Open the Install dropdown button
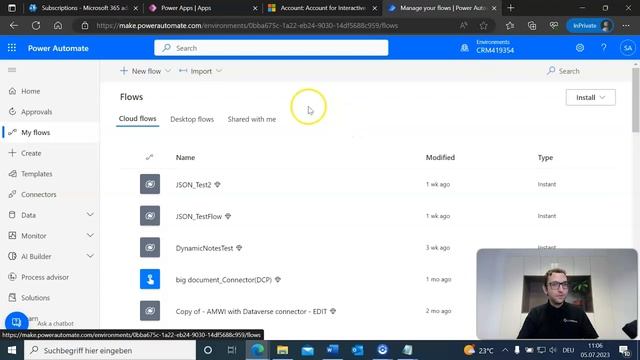Viewport: 640px width, 360px height. [590, 97]
